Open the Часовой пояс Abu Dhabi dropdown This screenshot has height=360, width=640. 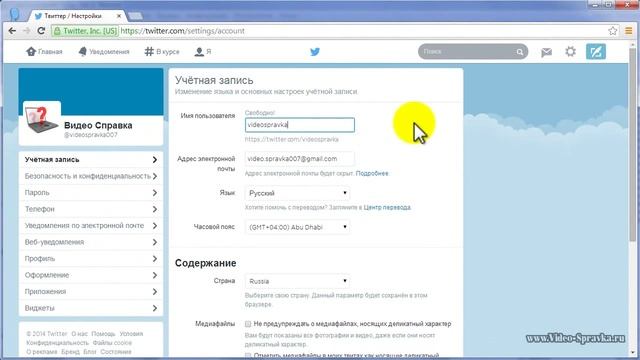[x=298, y=227]
